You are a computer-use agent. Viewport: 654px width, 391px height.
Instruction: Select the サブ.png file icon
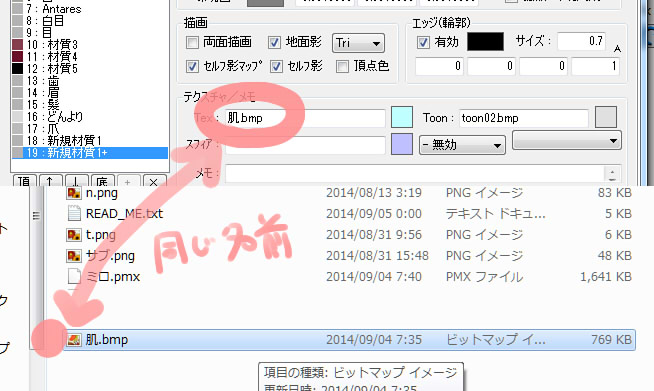click(x=74, y=256)
